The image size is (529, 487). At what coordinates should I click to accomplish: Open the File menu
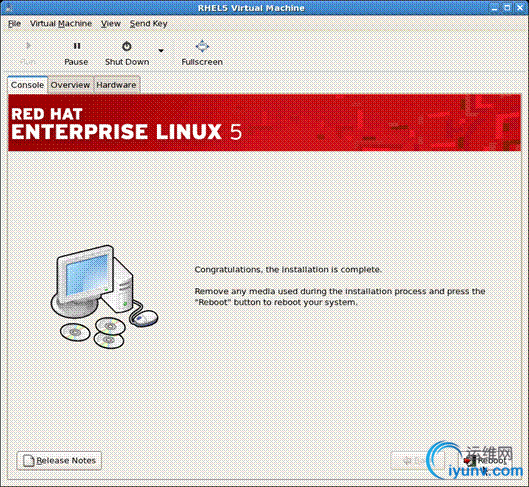pyautogui.click(x=14, y=24)
